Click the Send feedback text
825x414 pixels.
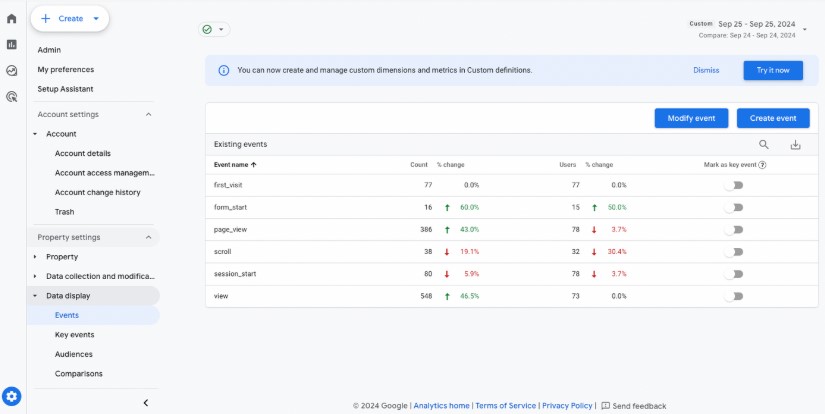click(639, 406)
